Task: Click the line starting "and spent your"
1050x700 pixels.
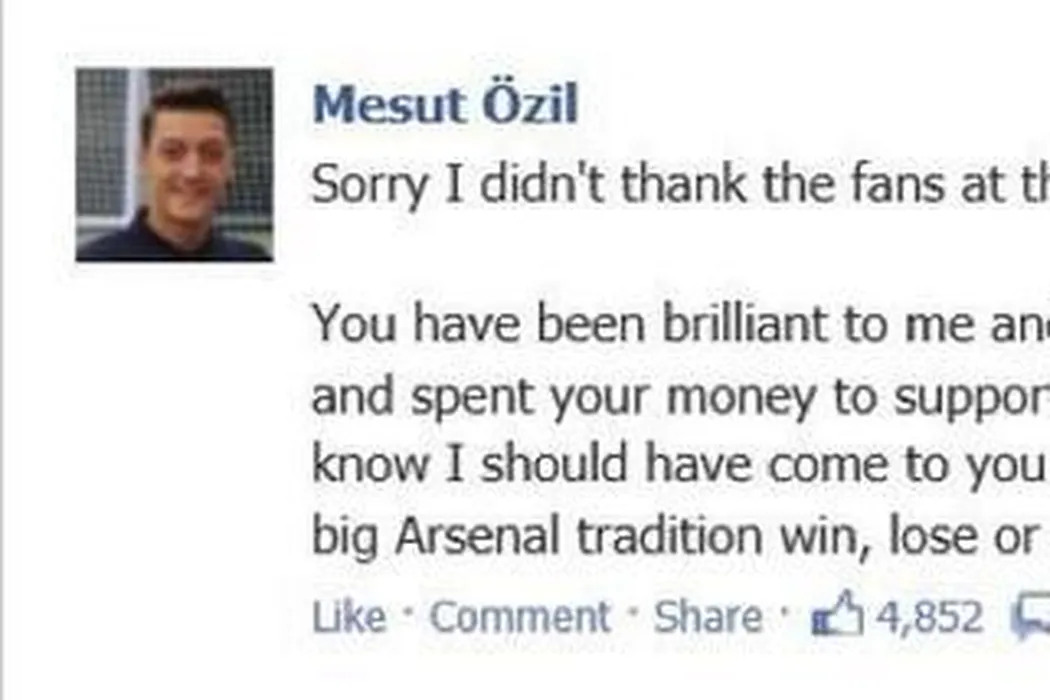Action: click(680, 397)
